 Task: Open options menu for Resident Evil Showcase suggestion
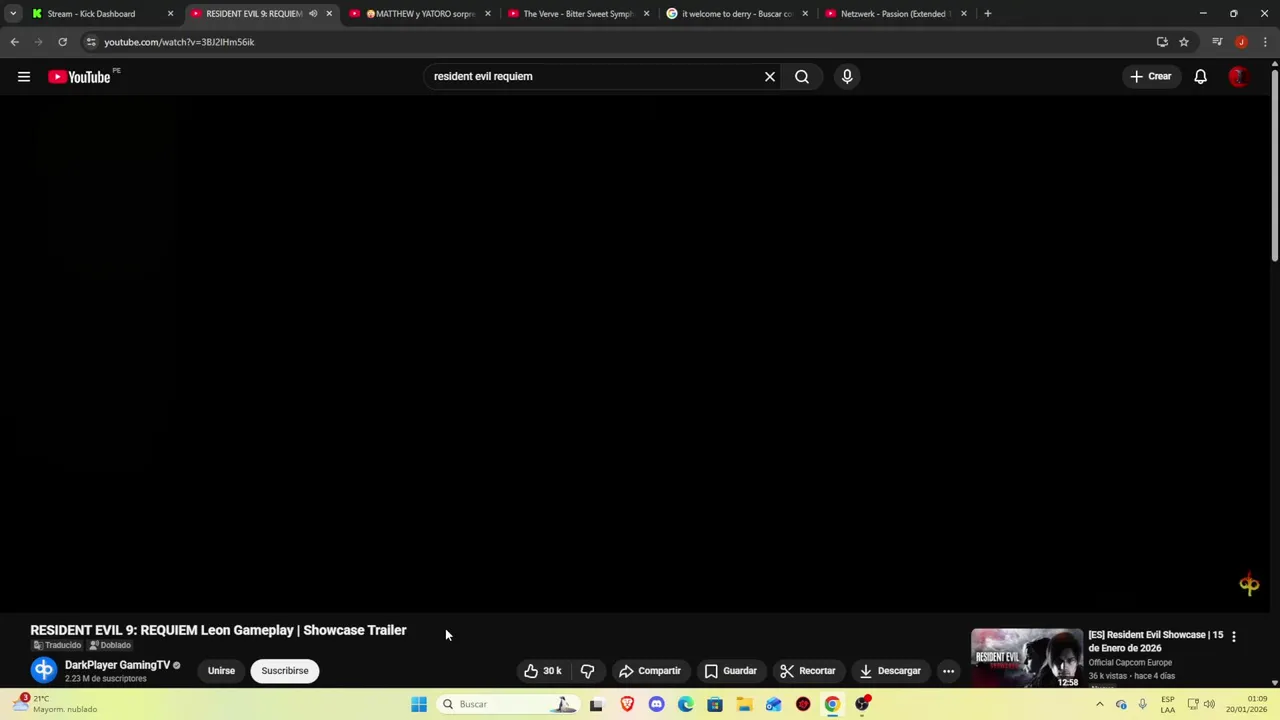point(1233,636)
